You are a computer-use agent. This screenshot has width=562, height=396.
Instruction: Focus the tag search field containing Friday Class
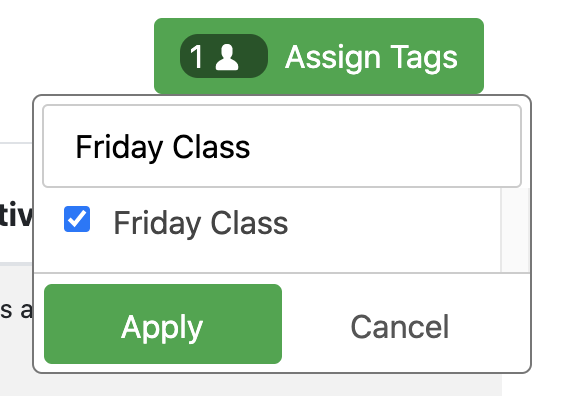(x=282, y=146)
